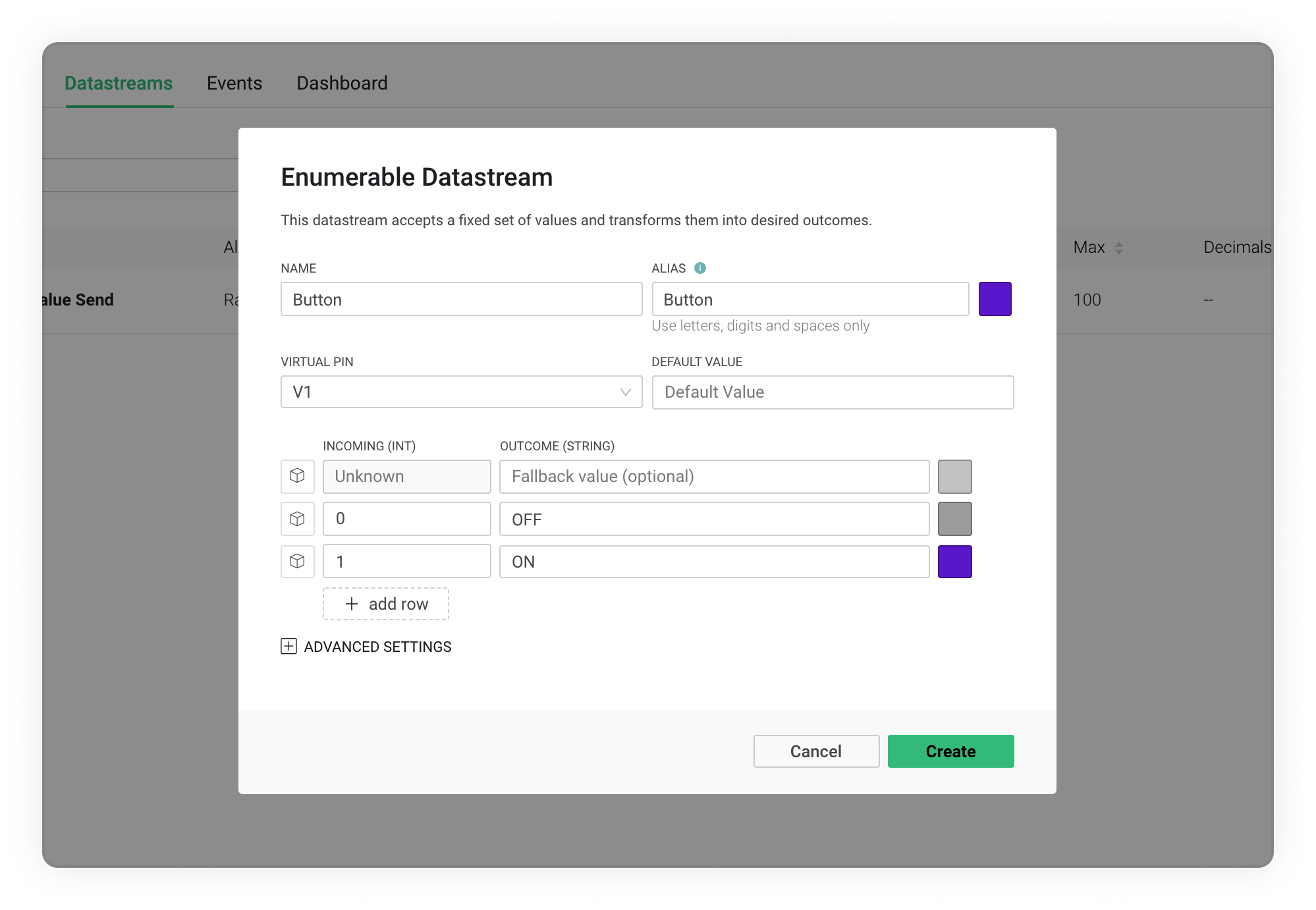Image resolution: width=1316 pixels, height=910 pixels.
Task: Add a new row to mapping
Action: [386, 604]
